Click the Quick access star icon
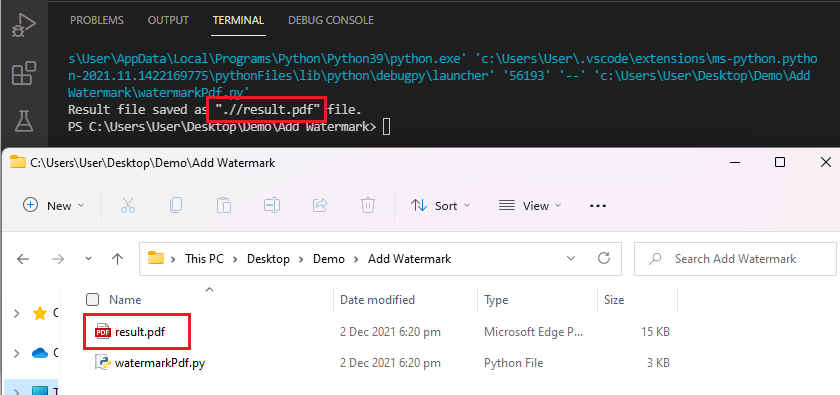This screenshot has height=395, width=840. (40, 314)
